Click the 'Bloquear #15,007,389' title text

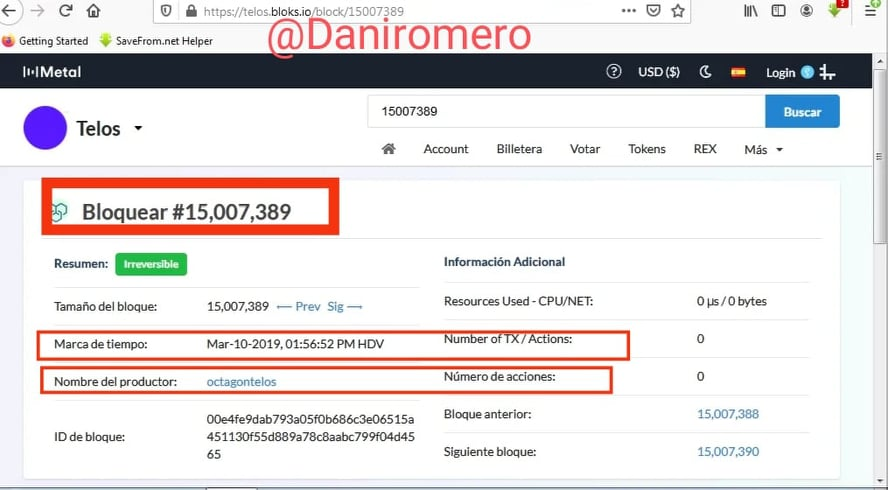186,212
